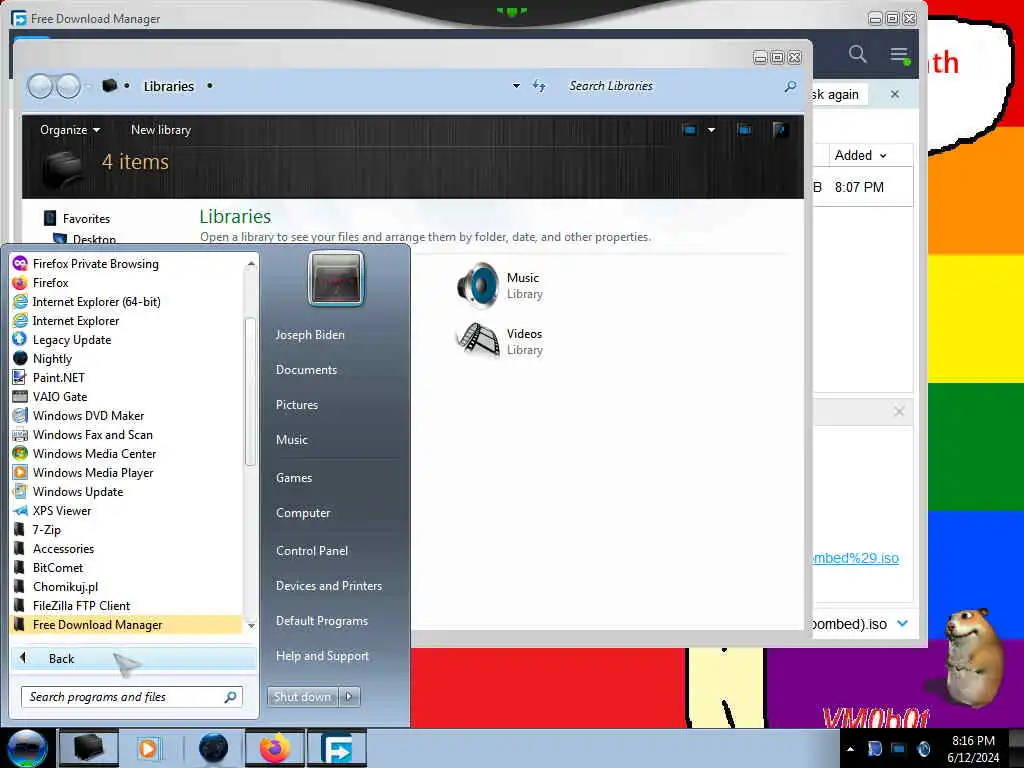Screen dimensions: 1024x768
Task: Dismiss the 'ask again' notification bar
Action: 895,95
